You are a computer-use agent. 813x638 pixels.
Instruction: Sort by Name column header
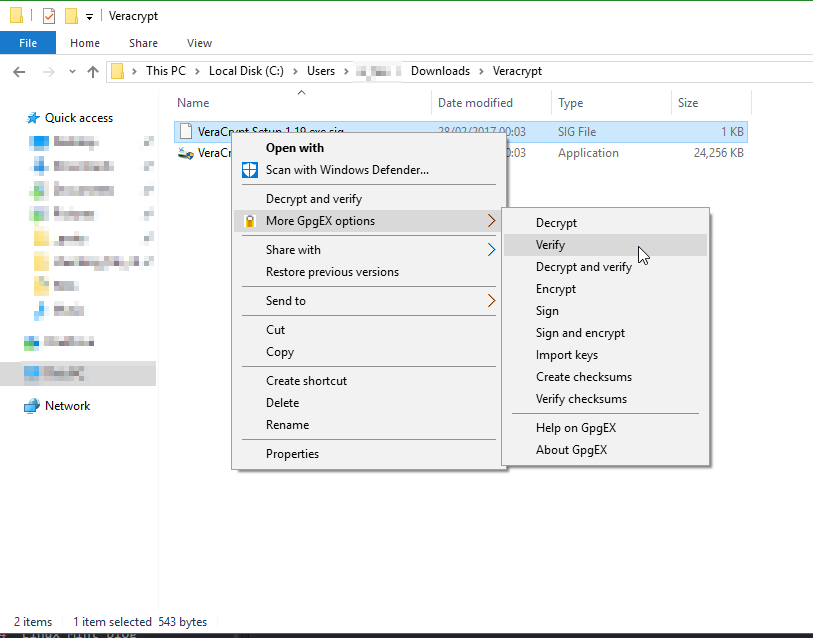193,103
